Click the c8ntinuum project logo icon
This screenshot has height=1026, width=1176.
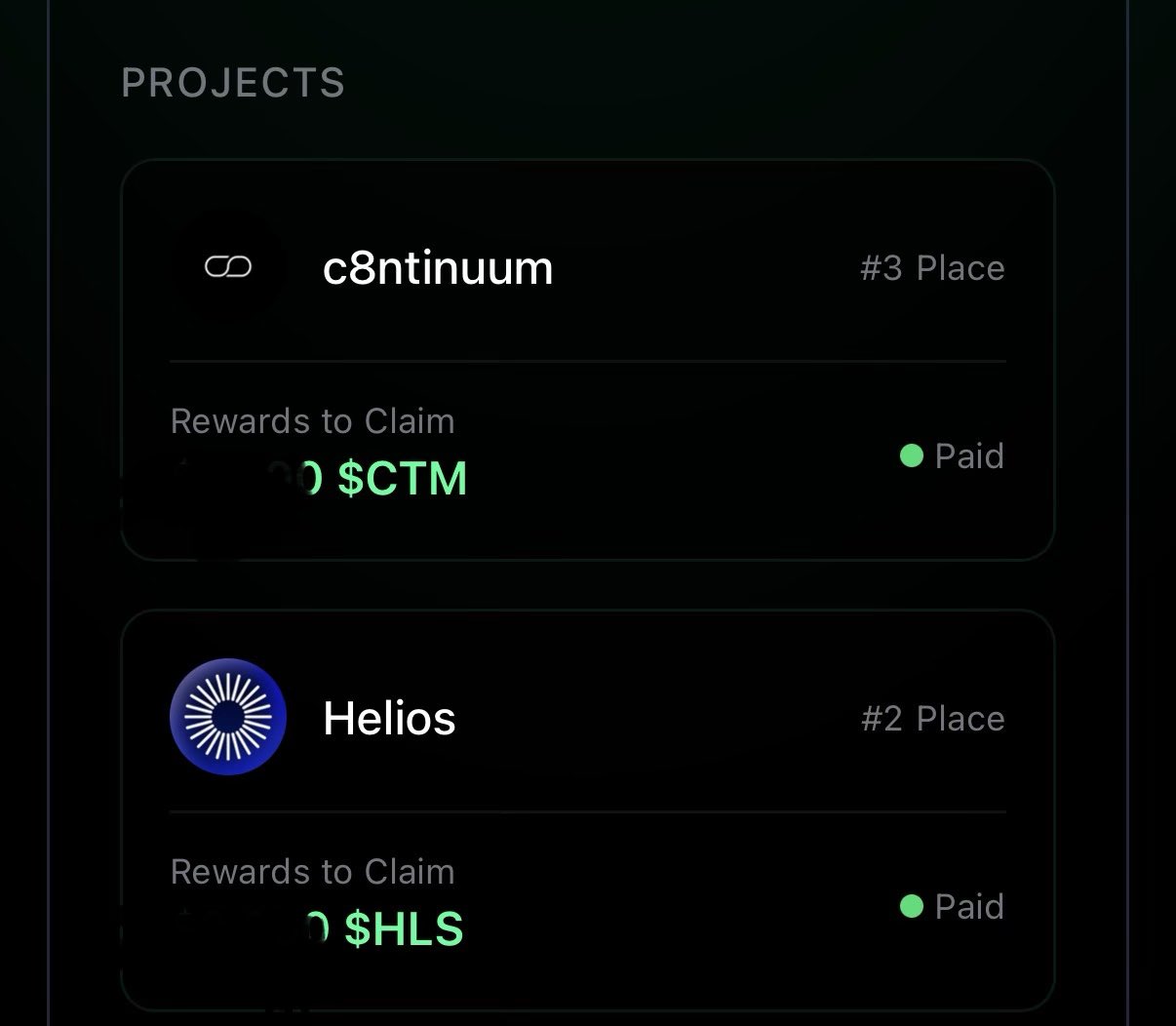click(x=228, y=267)
